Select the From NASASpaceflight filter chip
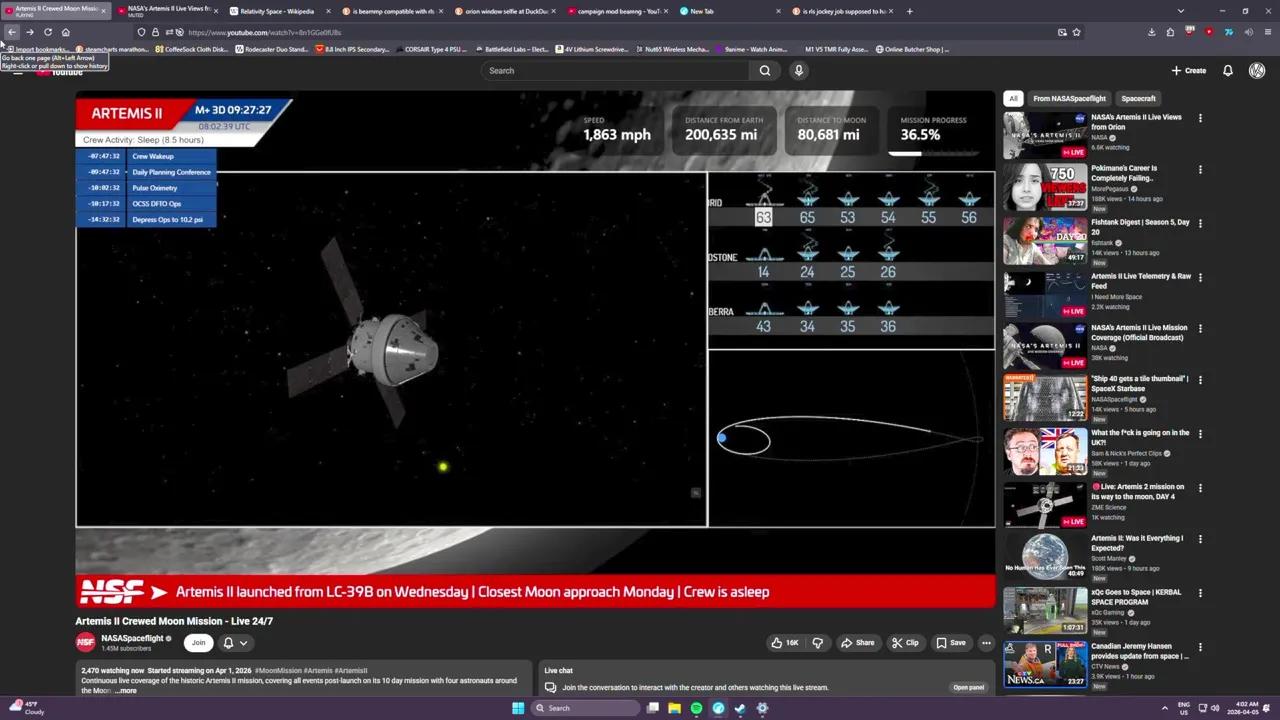The height and width of the screenshot is (720, 1280). pos(1069,99)
